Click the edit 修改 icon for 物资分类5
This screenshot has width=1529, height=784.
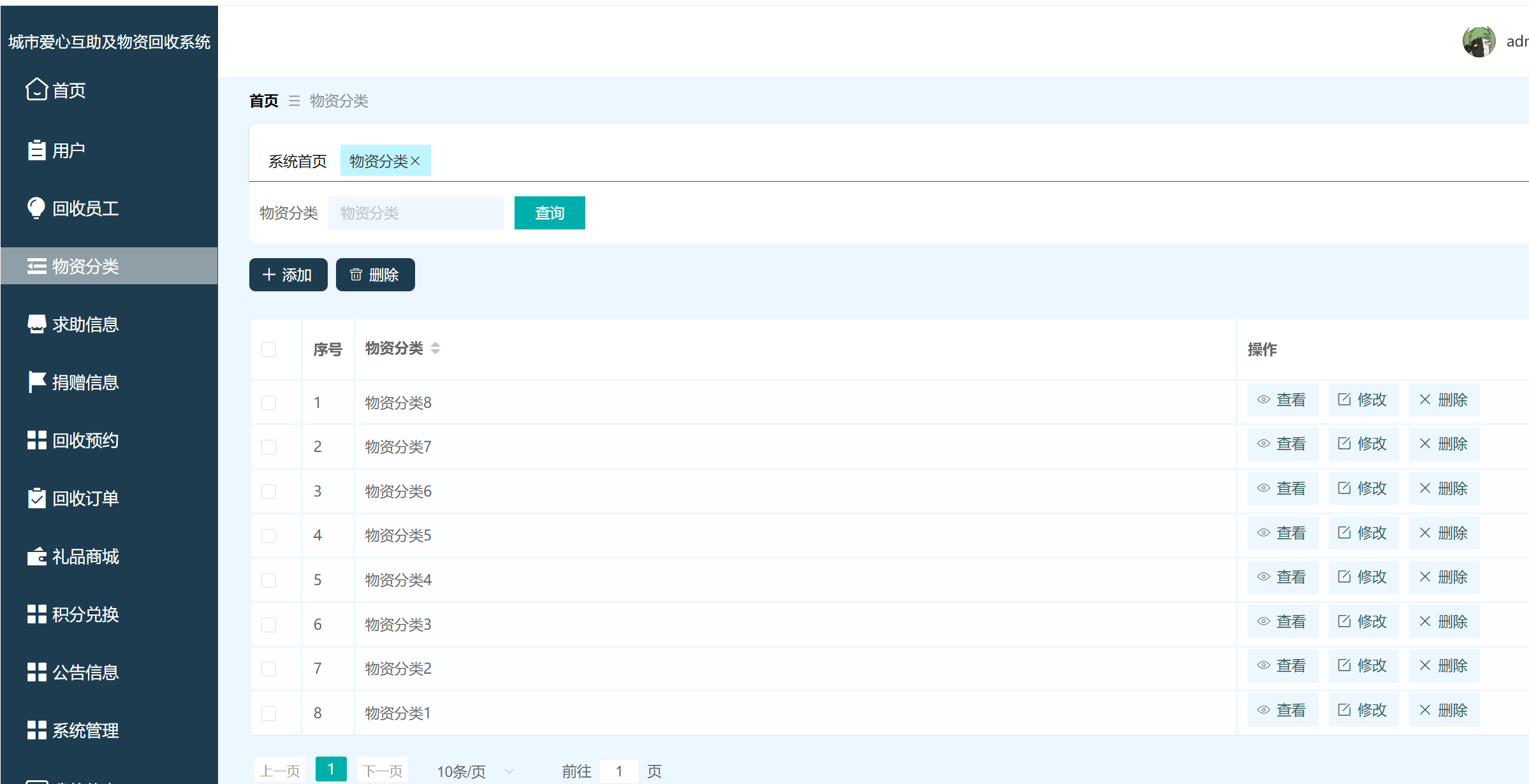pyautogui.click(x=1344, y=533)
